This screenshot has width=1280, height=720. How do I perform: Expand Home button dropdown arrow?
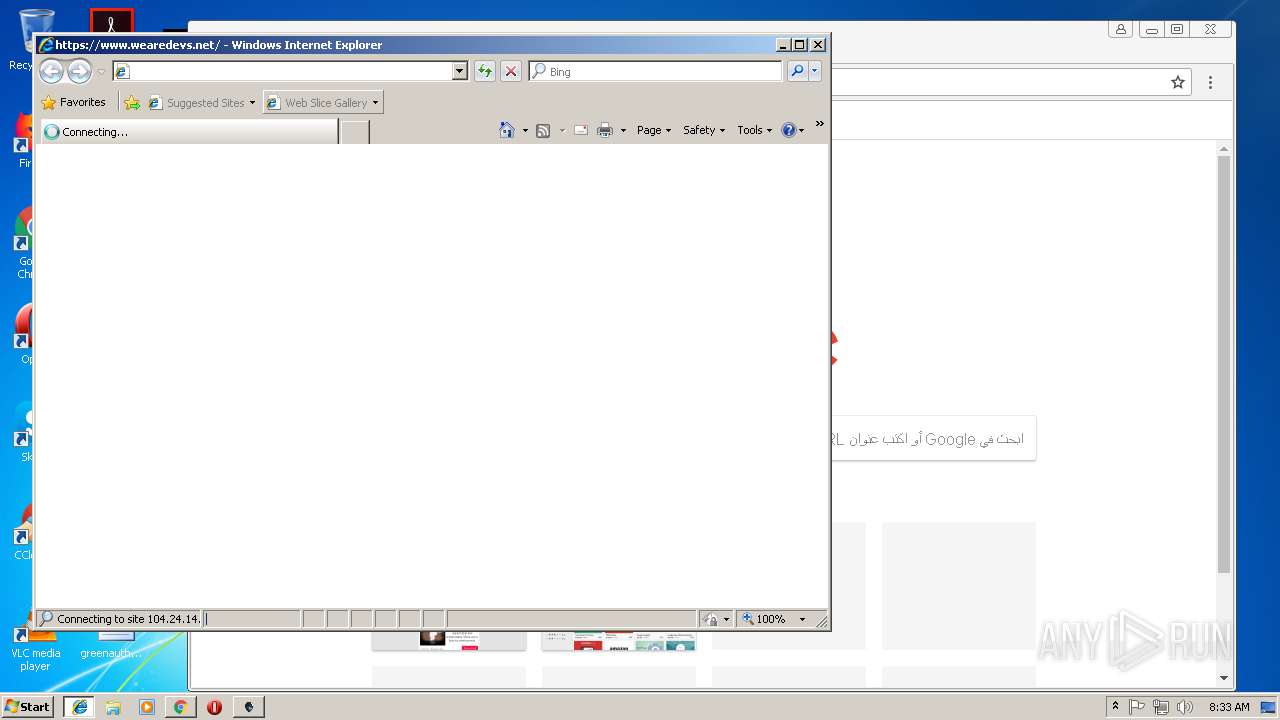[525, 131]
